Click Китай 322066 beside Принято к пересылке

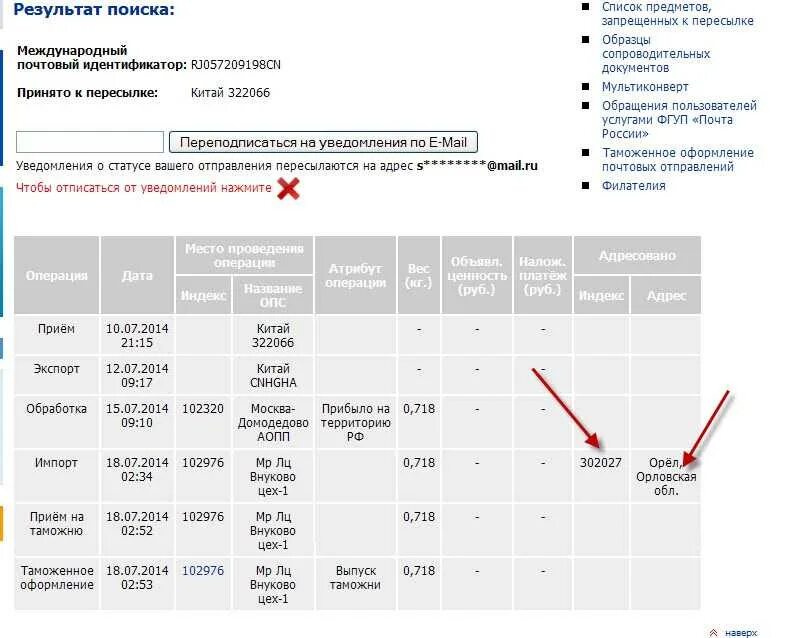coord(230,93)
